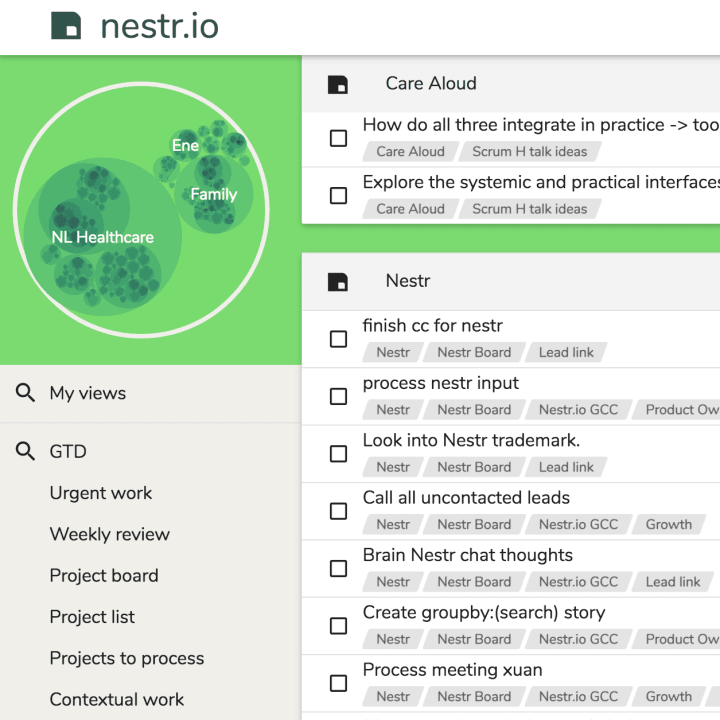Viewport: 720px width, 720px height.
Task: Click the nestr.io logo icon in header
Action: (x=66, y=26)
